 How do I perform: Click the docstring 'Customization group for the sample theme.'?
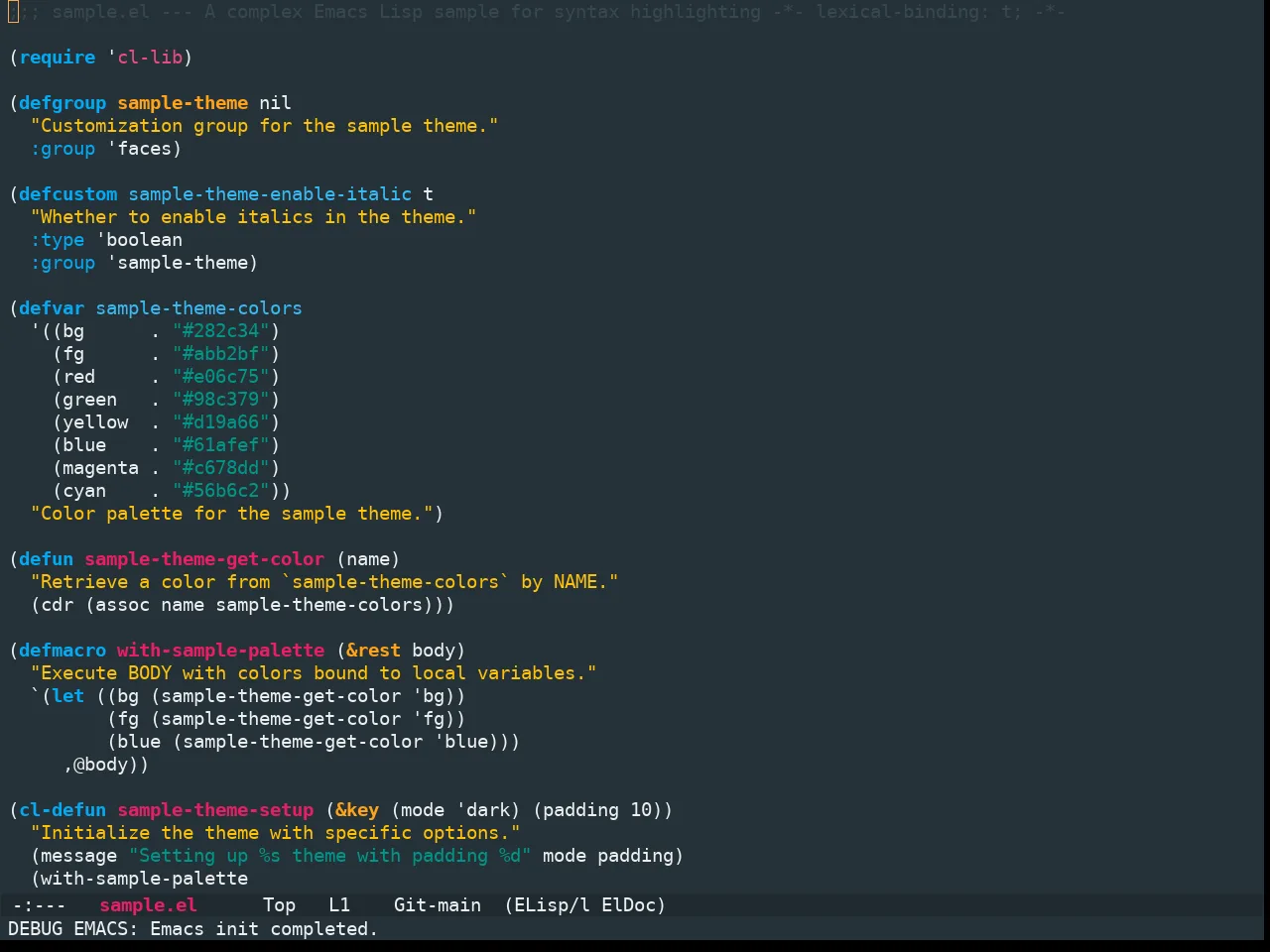[264, 126]
